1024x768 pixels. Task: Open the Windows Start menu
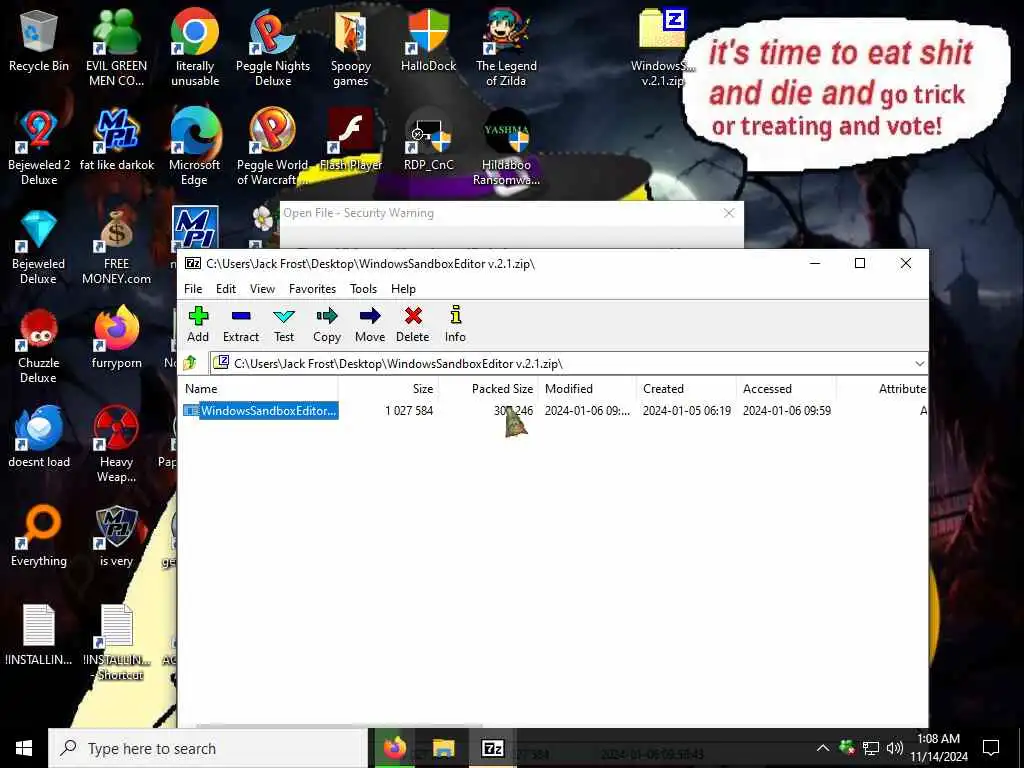[x=24, y=748]
